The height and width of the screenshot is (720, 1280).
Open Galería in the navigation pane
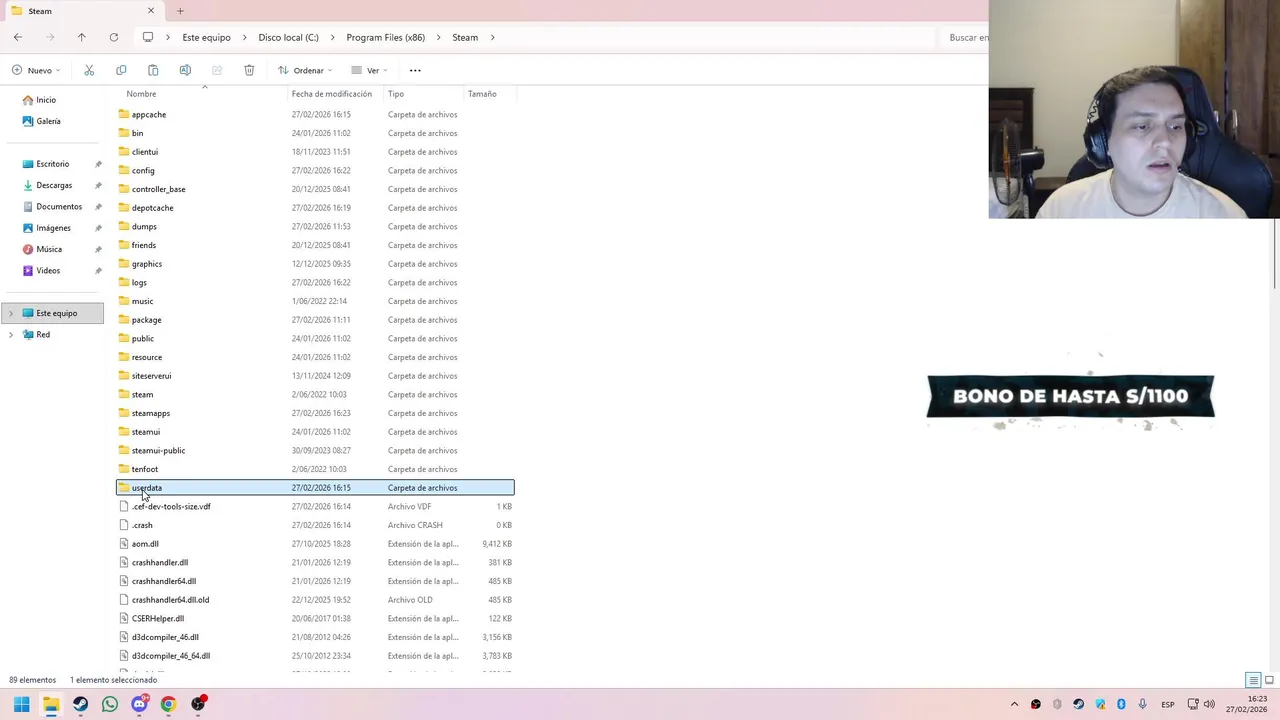[x=48, y=121]
